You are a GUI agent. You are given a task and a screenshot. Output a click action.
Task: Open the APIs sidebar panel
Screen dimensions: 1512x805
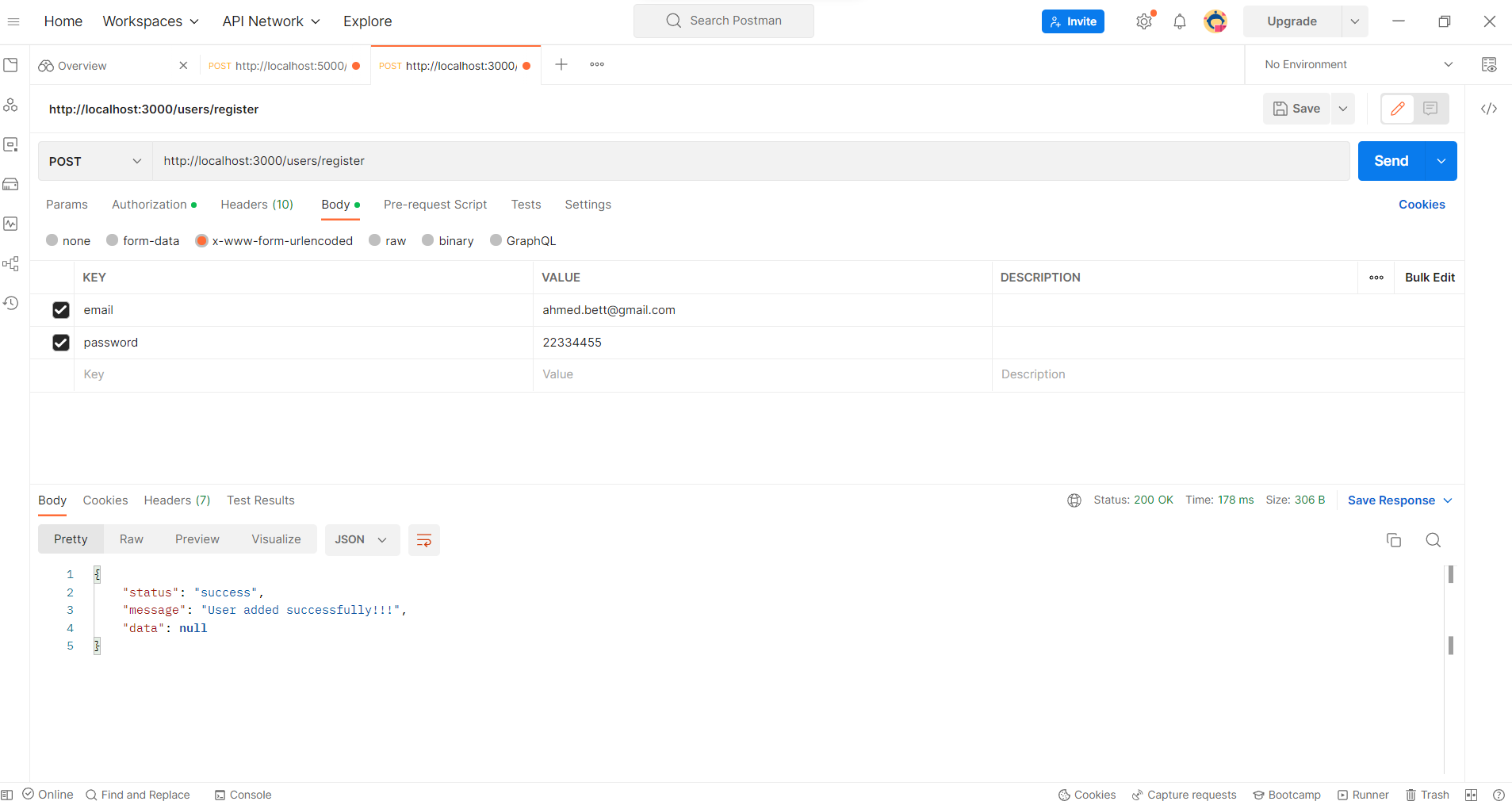(x=11, y=104)
